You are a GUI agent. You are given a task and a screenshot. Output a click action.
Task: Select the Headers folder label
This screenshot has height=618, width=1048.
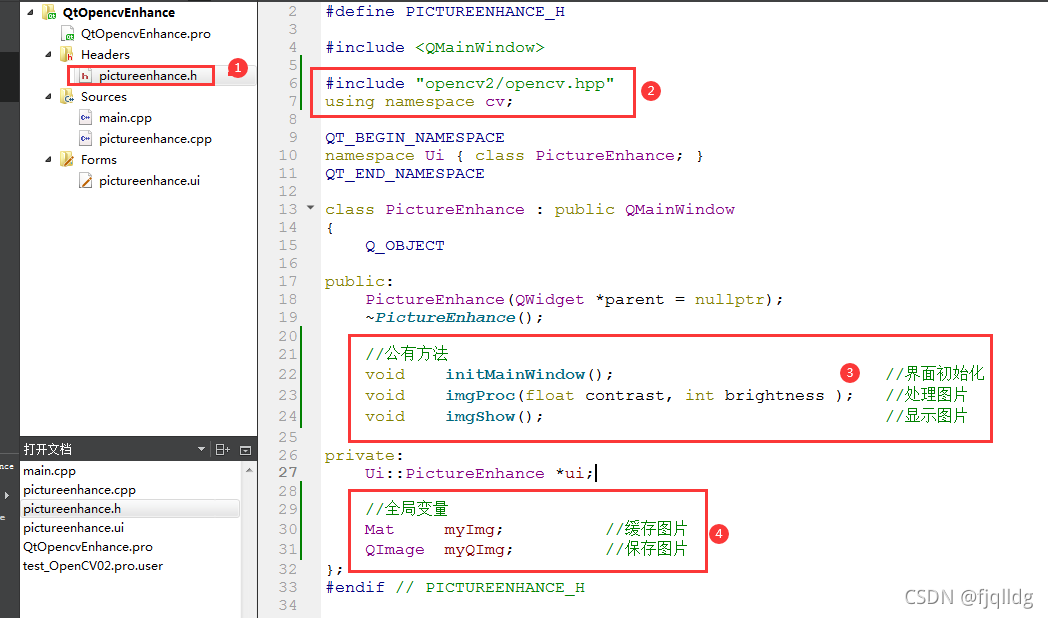(x=105, y=54)
